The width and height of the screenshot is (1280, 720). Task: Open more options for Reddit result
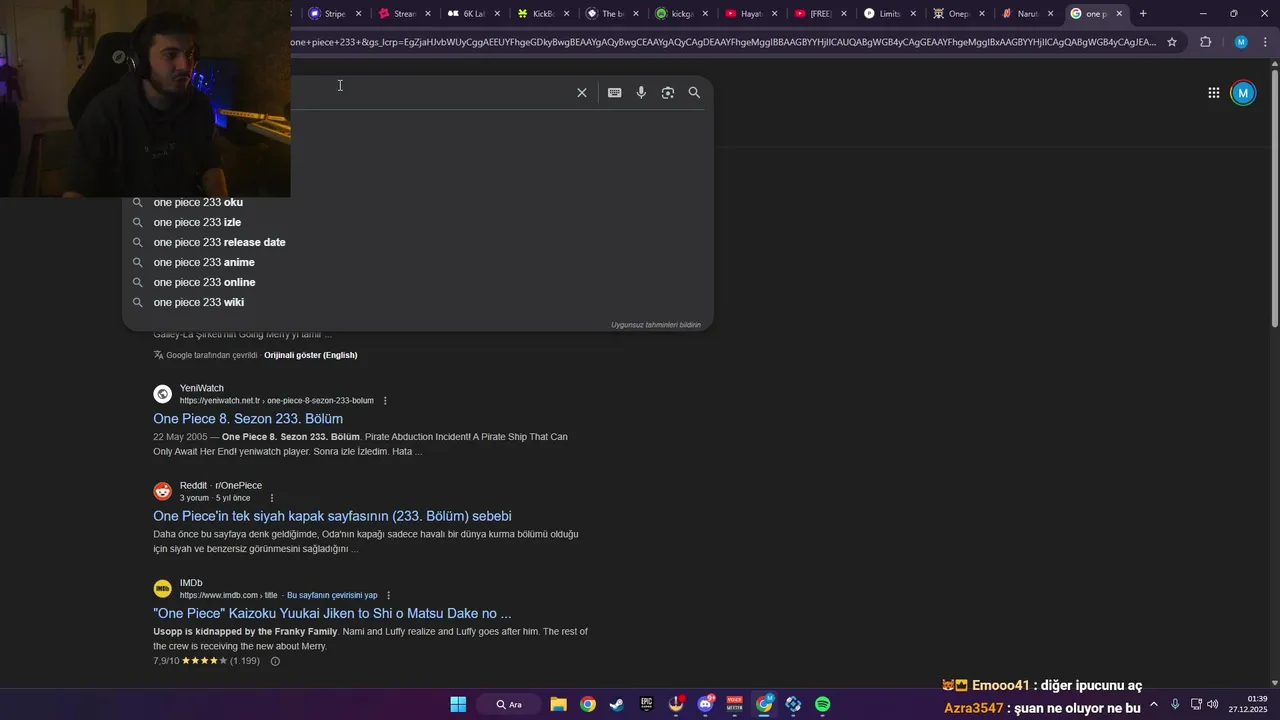[x=271, y=498]
